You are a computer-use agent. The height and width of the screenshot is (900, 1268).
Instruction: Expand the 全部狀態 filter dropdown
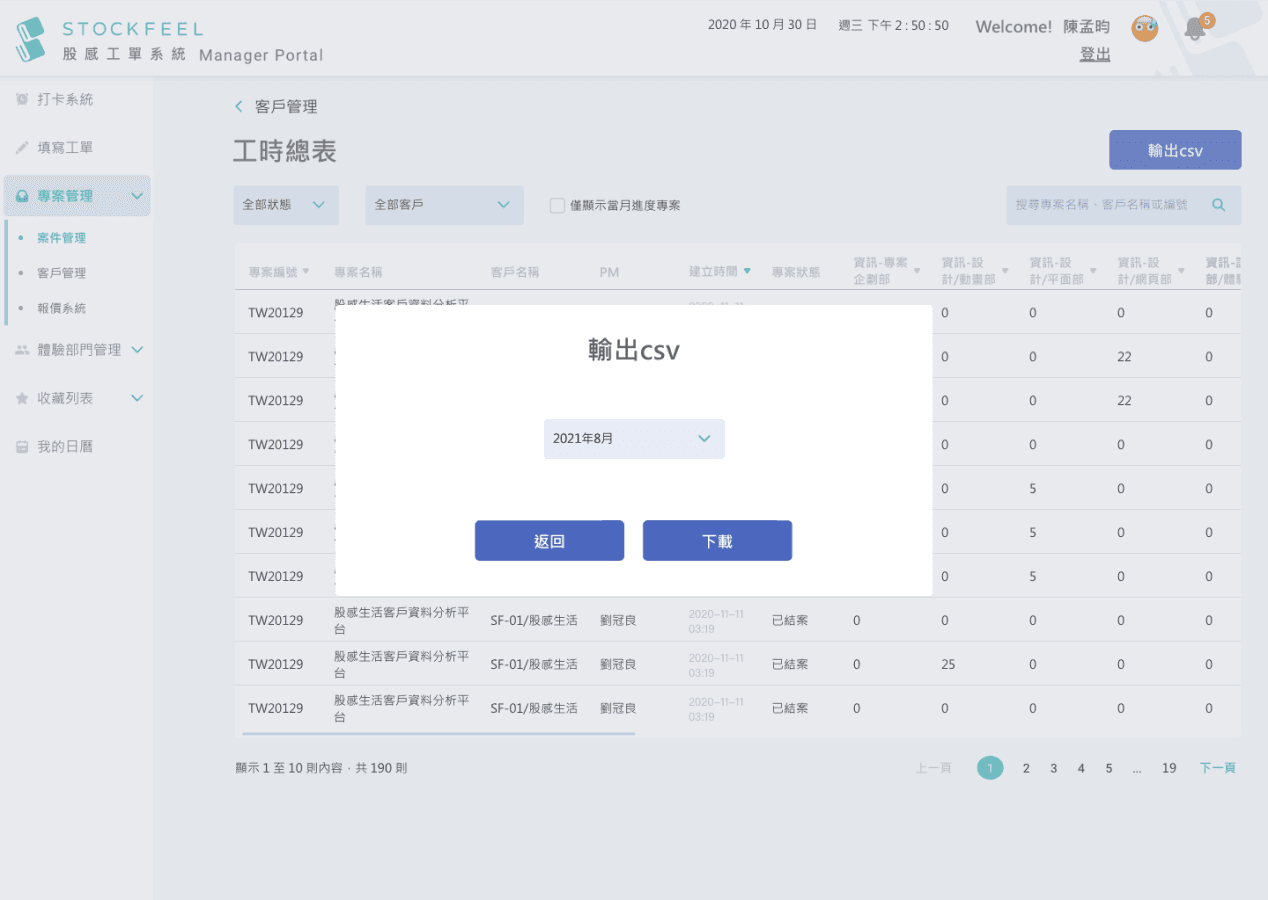(x=286, y=205)
